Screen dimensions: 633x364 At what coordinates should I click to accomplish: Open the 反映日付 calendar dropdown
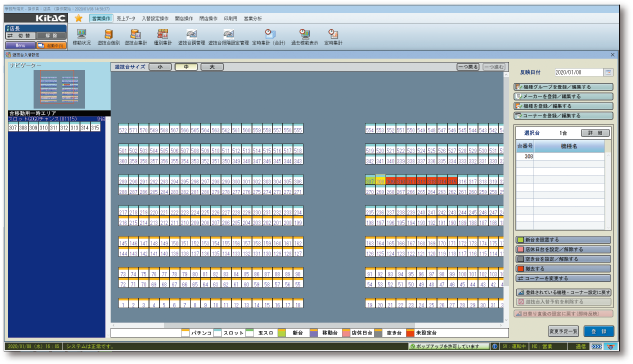(x=608, y=72)
